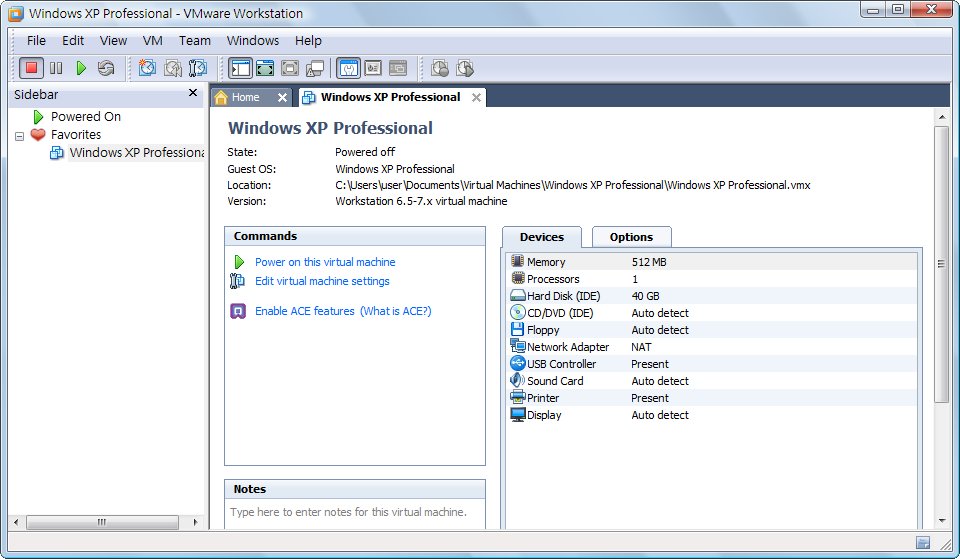This screenshot has height=559, width=960.
Task: Open the File menu
Action: point(36,40)
